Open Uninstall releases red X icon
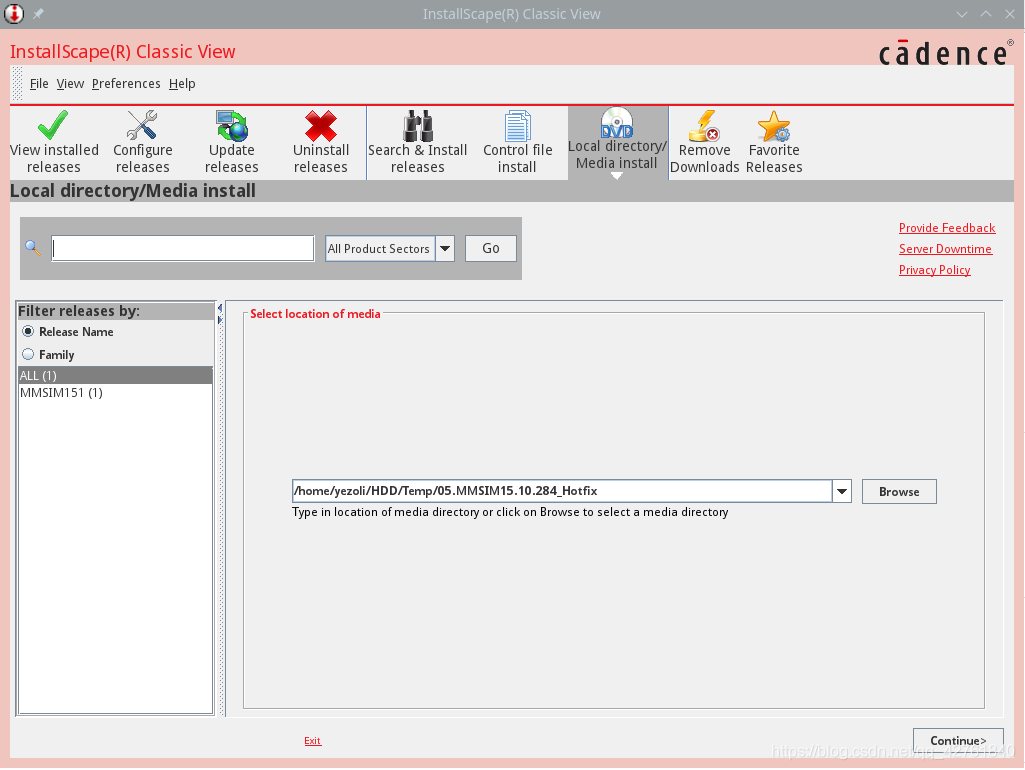Image resolution: width=1025 pixels, height=770 pixels. pyautogui.click(x=320, y=126)
